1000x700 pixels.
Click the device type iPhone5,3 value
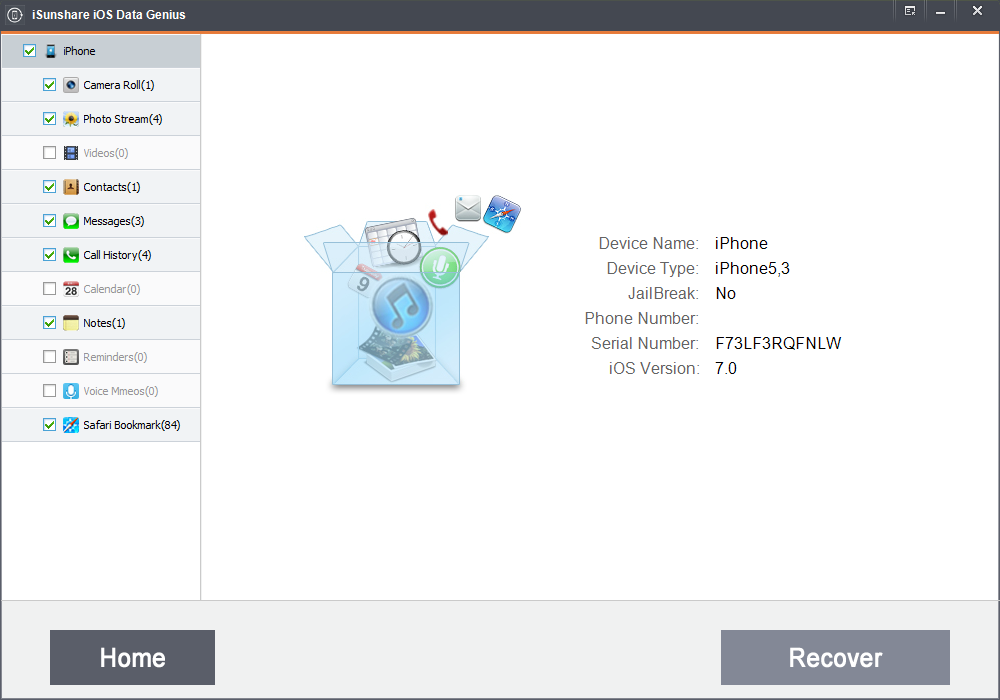coord(752,268)
